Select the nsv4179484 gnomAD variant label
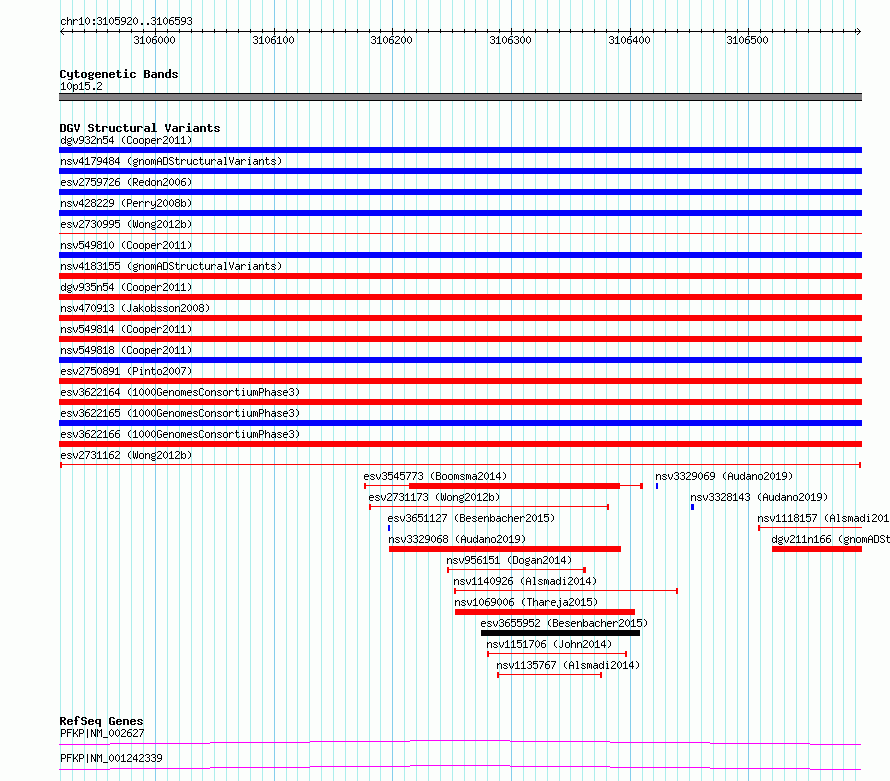This screenshot has height=781, width=890. point(171,161)
